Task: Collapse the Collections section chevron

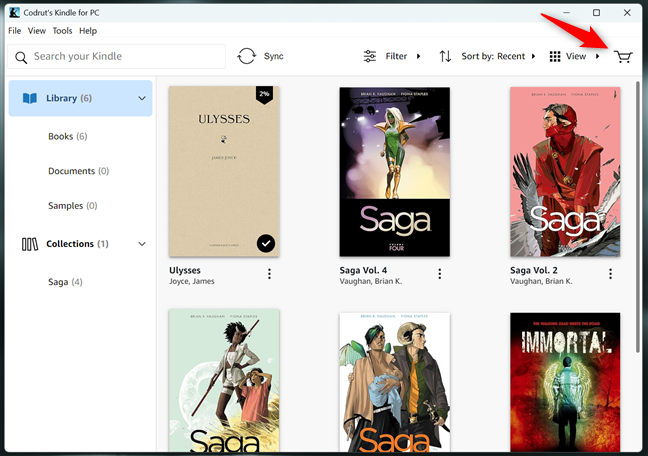Action: click(x=142, y=244)
